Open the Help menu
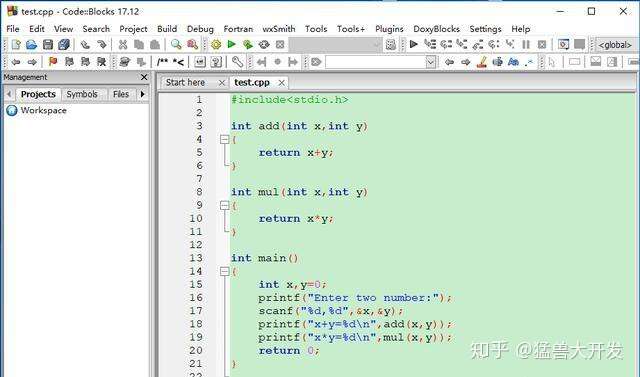Screen dimensions: 640x377 coord(521,29)
